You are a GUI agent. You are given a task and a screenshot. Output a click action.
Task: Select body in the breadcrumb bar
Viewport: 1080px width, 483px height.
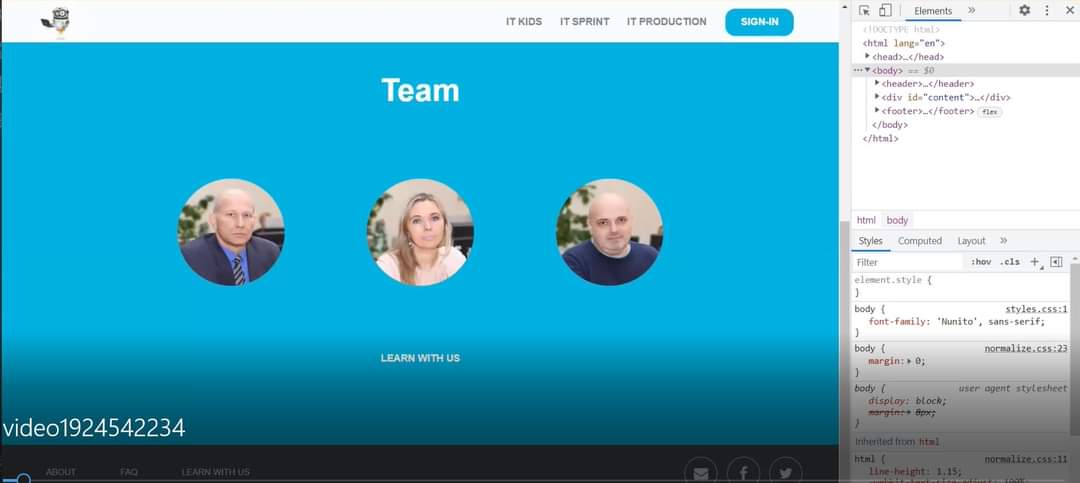[897, 220]
